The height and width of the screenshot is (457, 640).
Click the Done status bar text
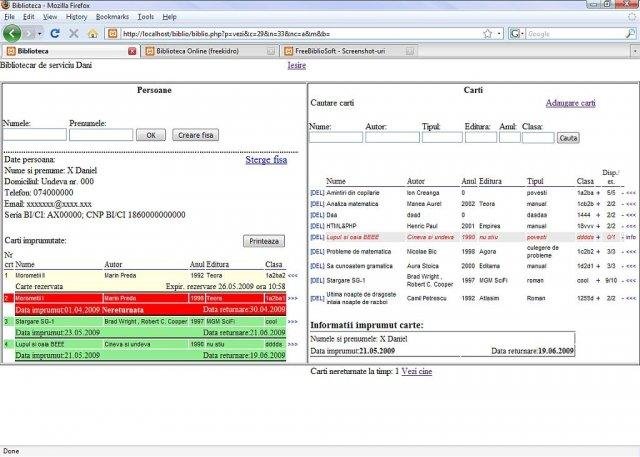(11, 451)
